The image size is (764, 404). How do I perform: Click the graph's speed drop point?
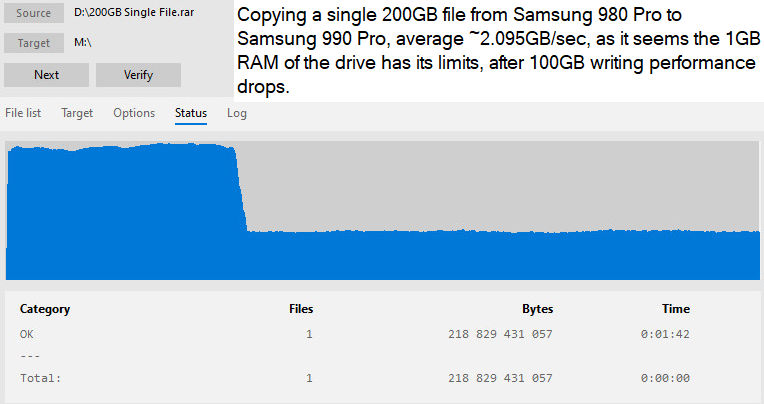pyautogui.click(x=241, y=190)
